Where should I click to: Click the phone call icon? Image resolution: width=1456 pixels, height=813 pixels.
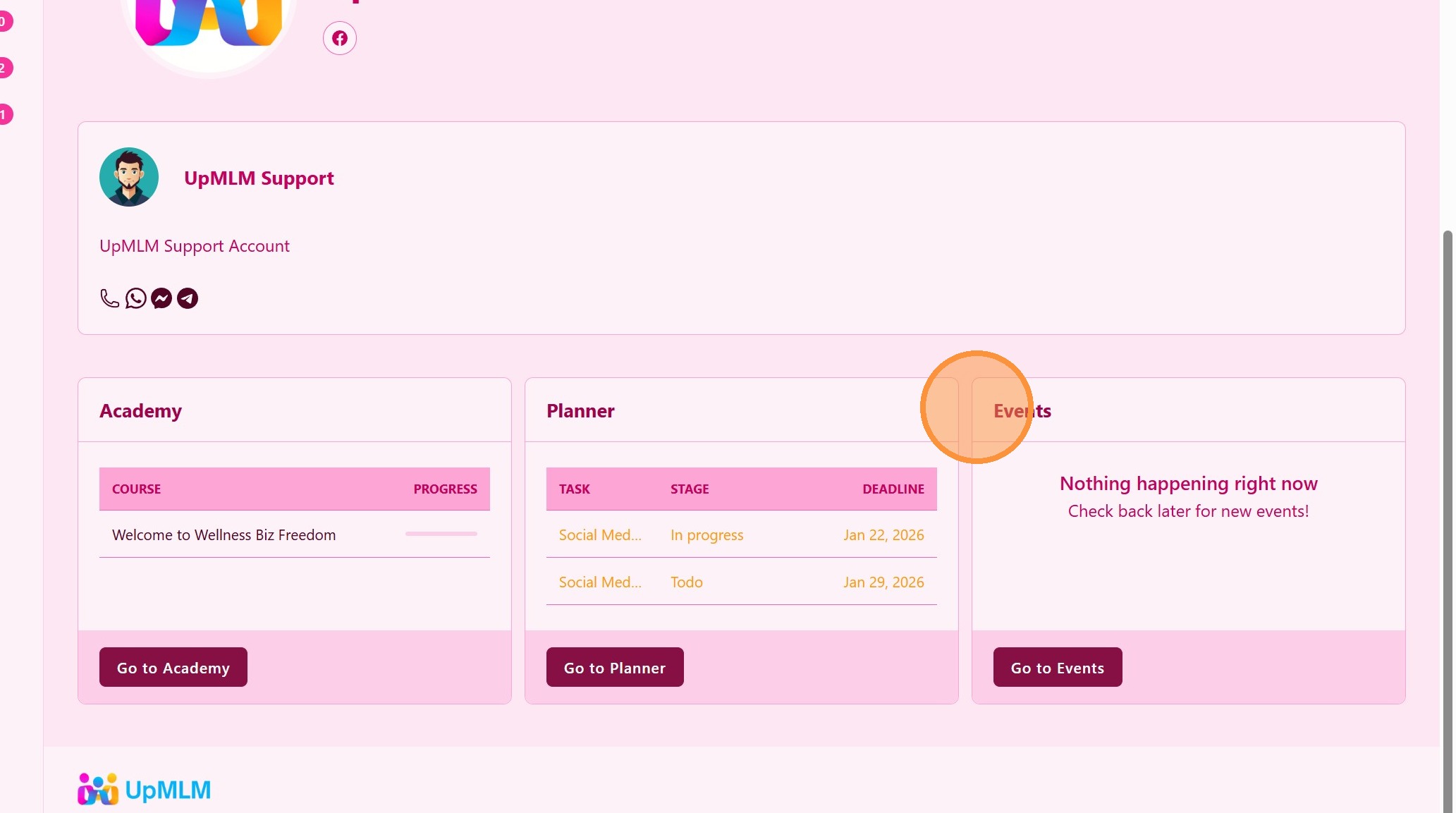pyautogui.click(x=109, y=298)
